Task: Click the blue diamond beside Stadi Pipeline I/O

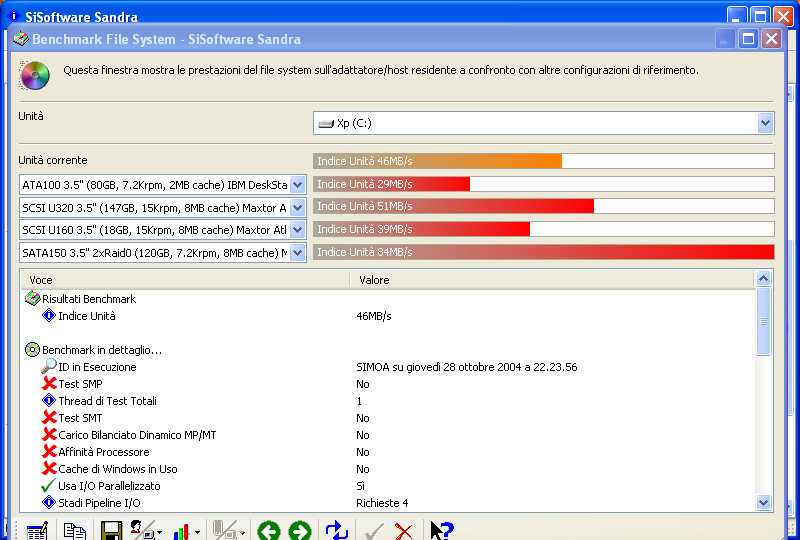Action: [48, 502]
